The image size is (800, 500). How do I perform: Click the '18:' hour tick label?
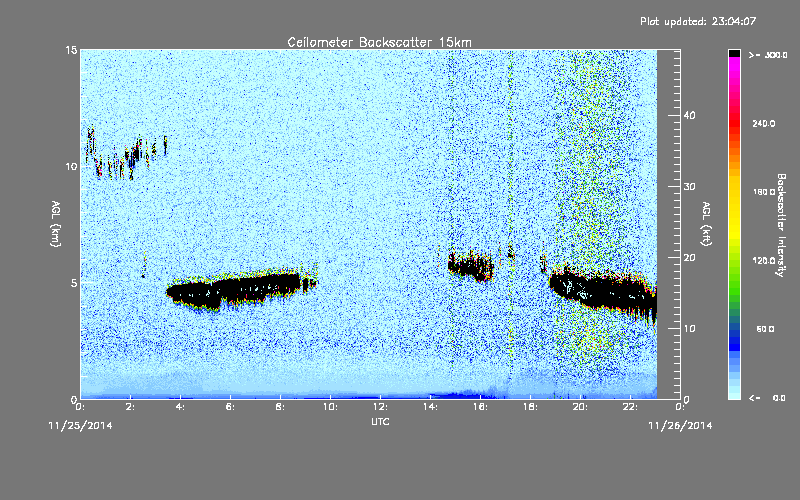[x=530, y=407]
